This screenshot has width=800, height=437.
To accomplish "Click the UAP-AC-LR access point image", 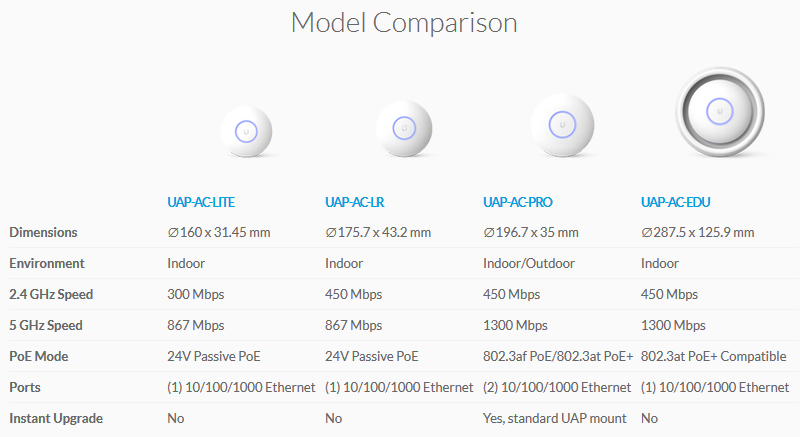I will (404, 128).
